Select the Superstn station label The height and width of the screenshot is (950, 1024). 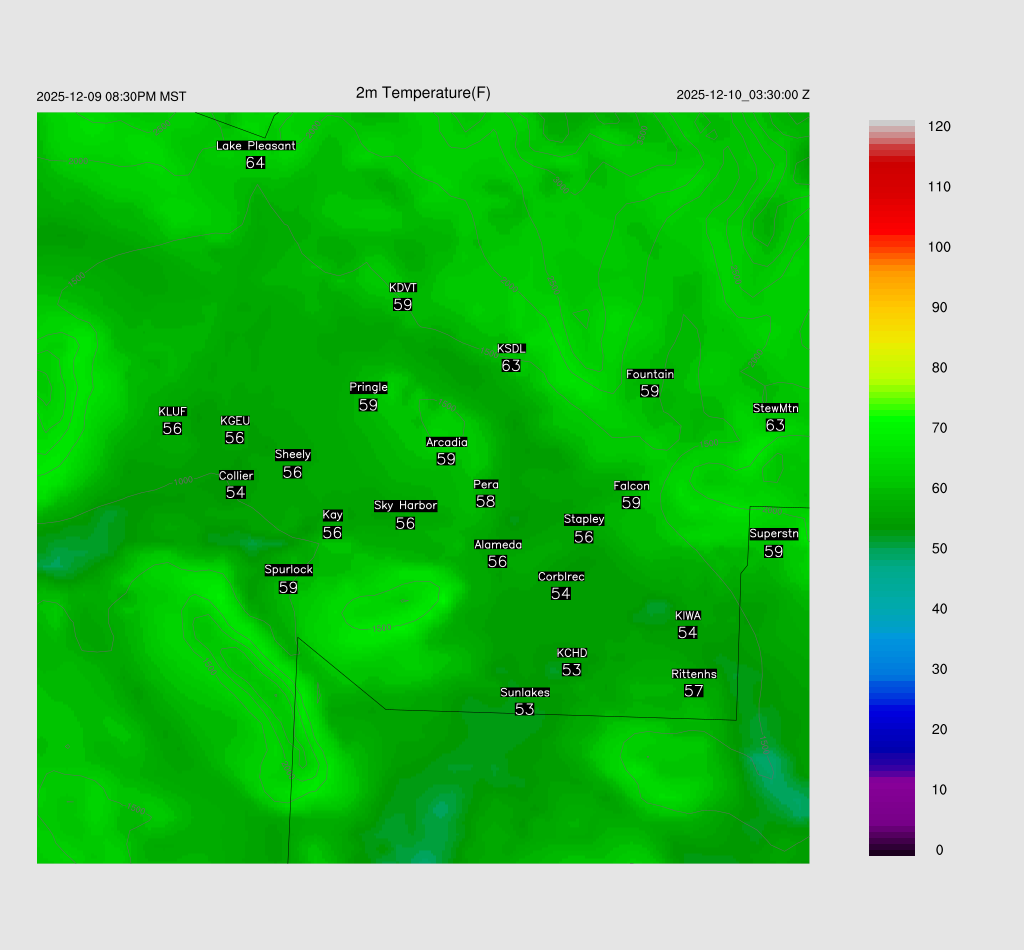[x=773, y=534]
